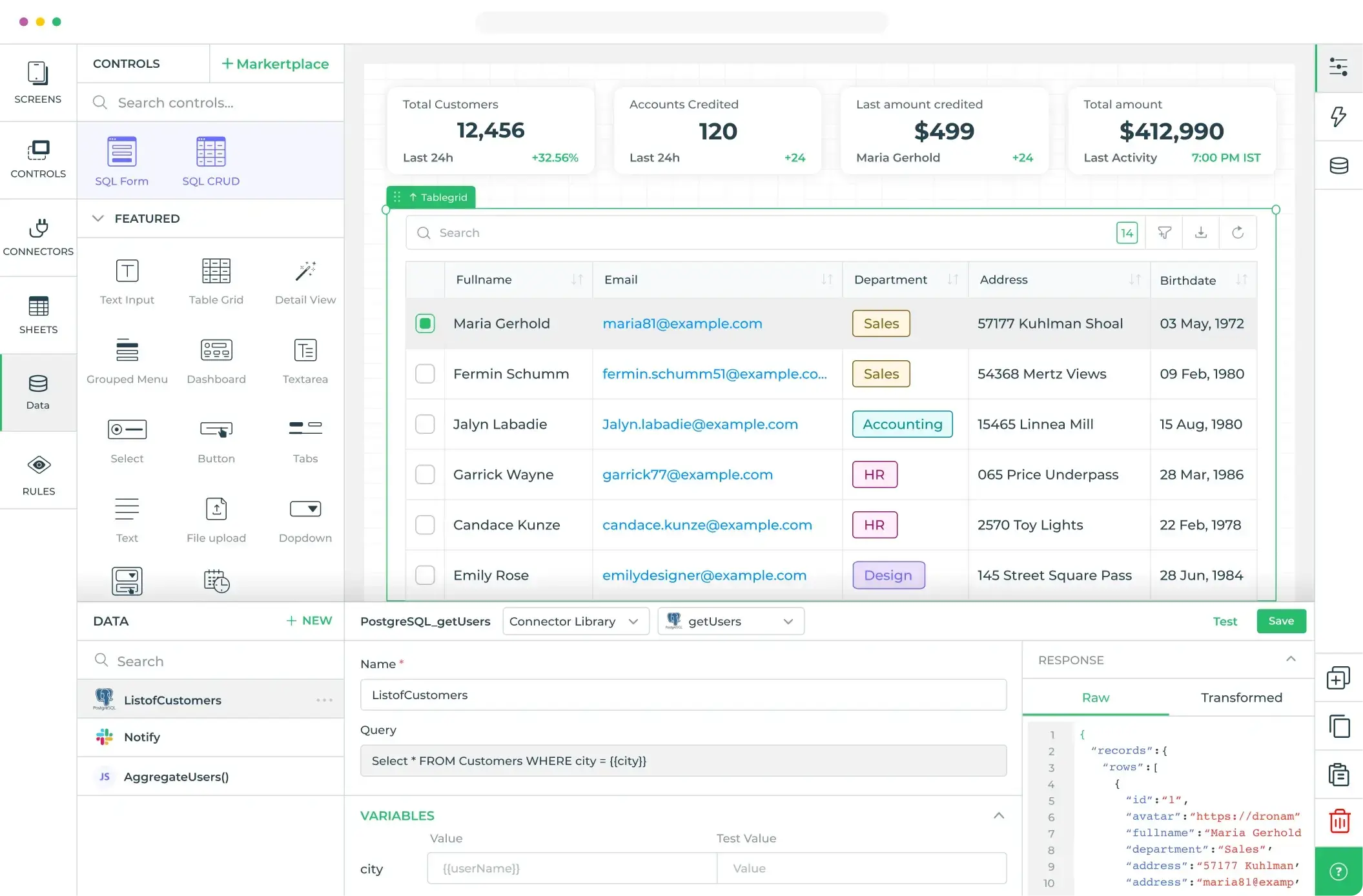The width and height of the screenshot is (1363, 896).
Task: Click the Save button
Action: tap(1281, 621)
